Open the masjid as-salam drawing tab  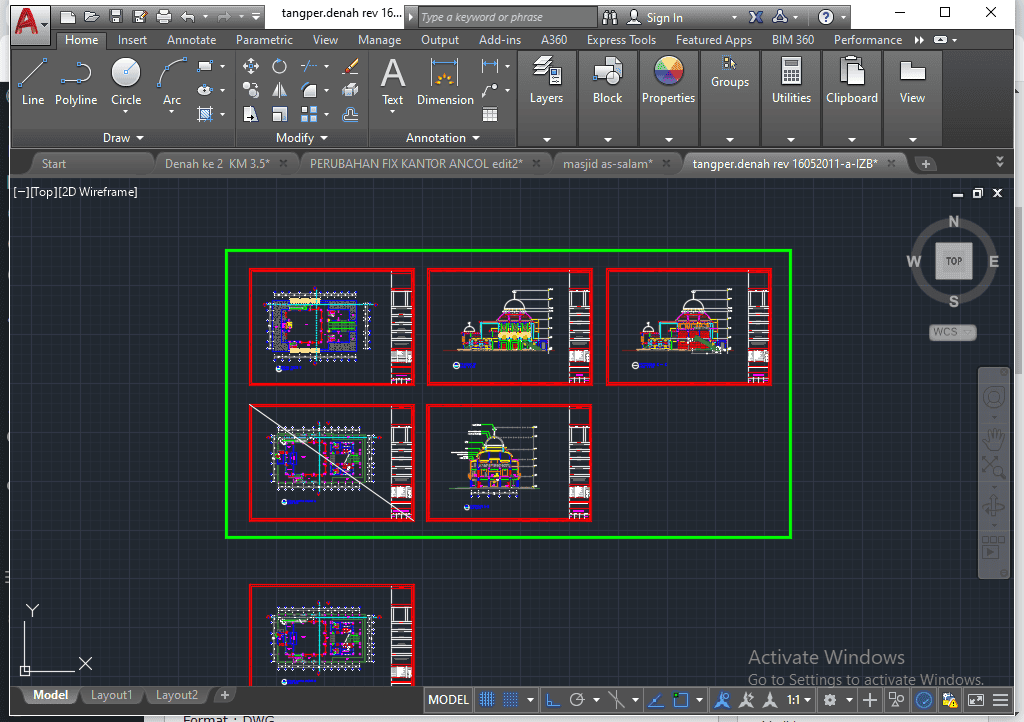point(607,163)
